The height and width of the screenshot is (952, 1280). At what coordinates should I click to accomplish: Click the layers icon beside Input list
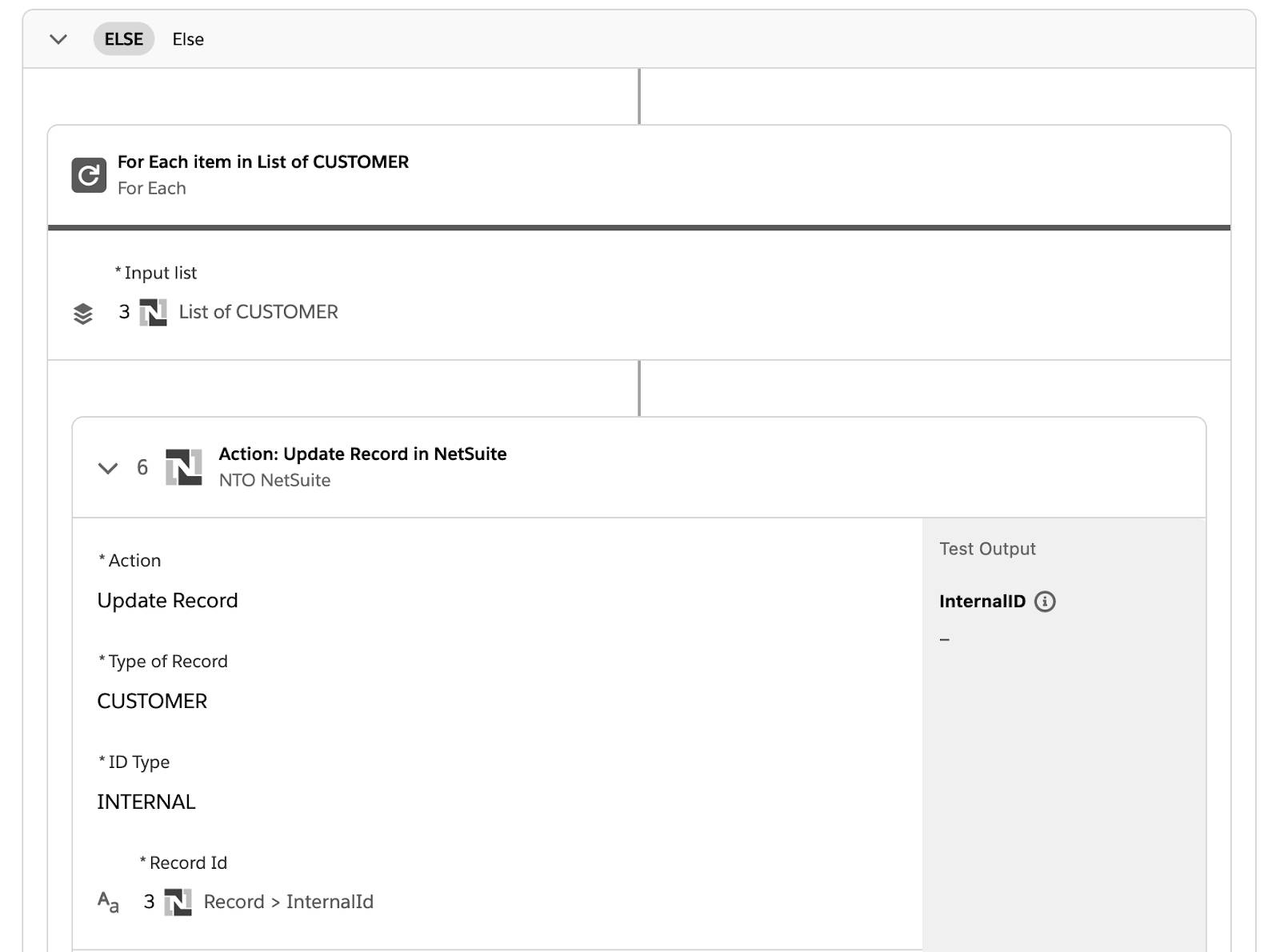tap(83, 314)
